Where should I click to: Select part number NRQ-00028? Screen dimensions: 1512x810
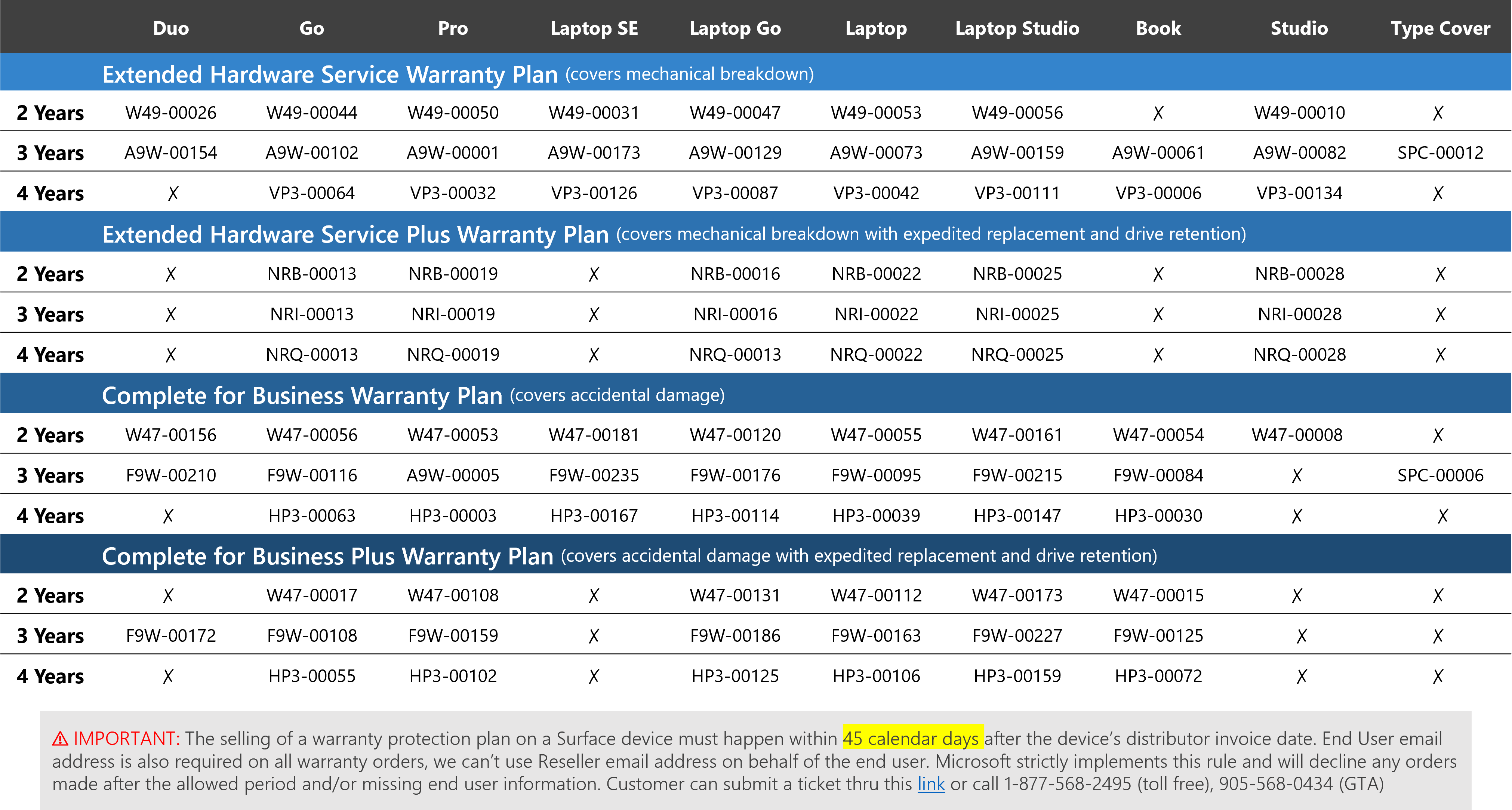click(x=1299, y=354)
